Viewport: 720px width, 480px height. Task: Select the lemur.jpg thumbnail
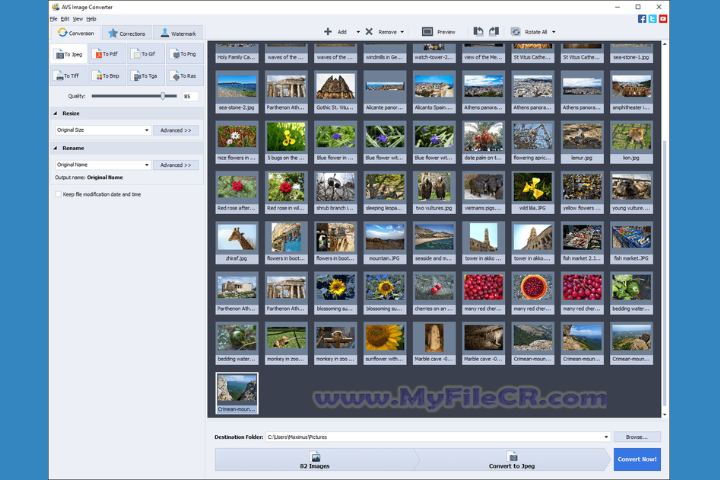[582, 142]
